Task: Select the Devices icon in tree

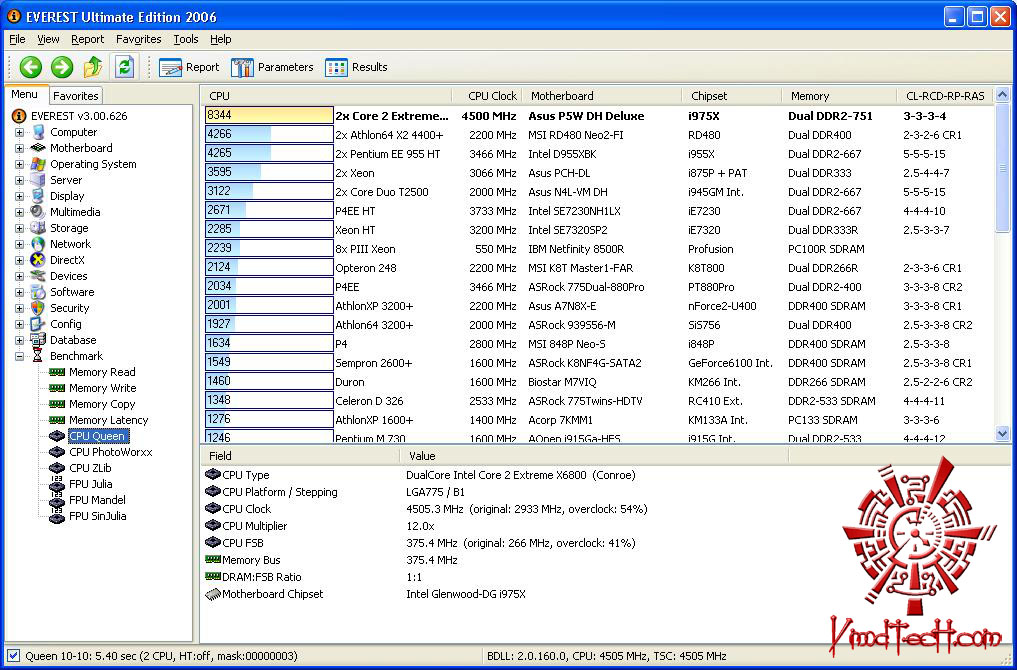Action: click(38, 276)
